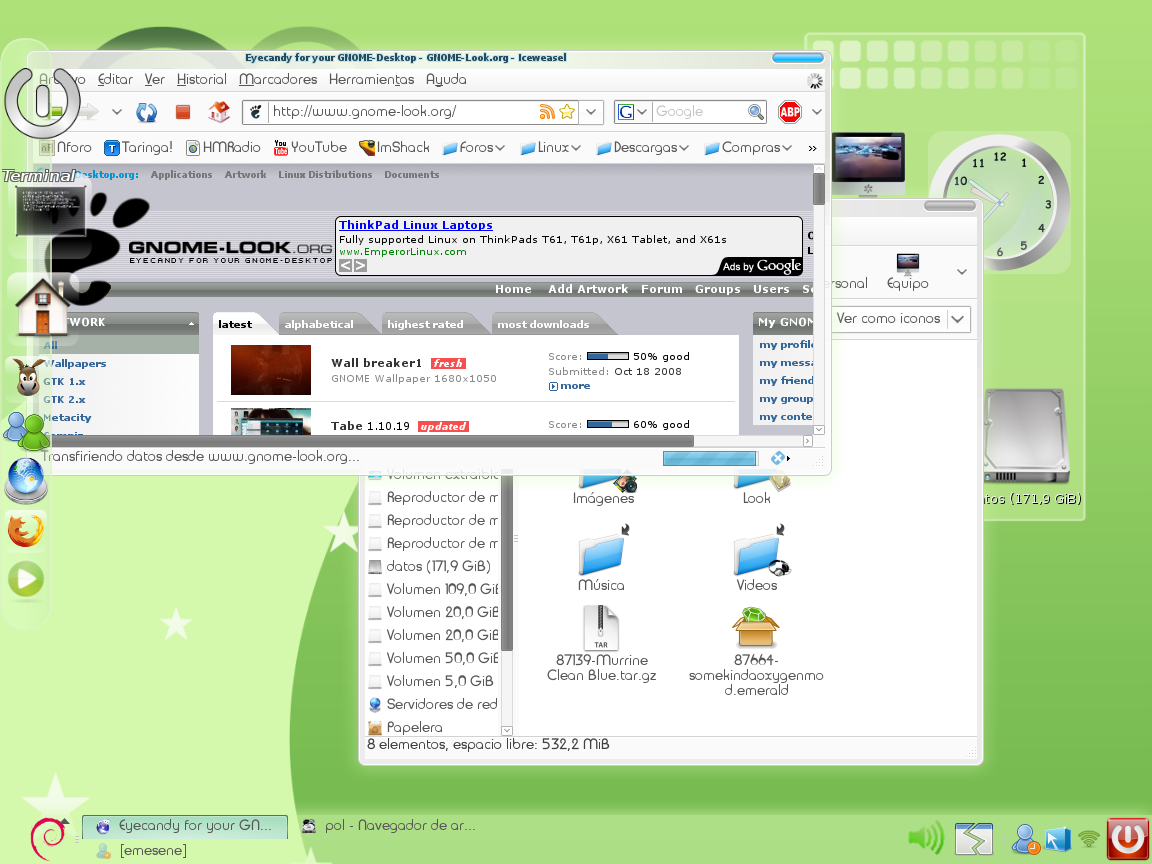Expand the file manager toolbar overflow arrow
The width and height of the screenshot is (1152, 864).
tap(962, 272)
